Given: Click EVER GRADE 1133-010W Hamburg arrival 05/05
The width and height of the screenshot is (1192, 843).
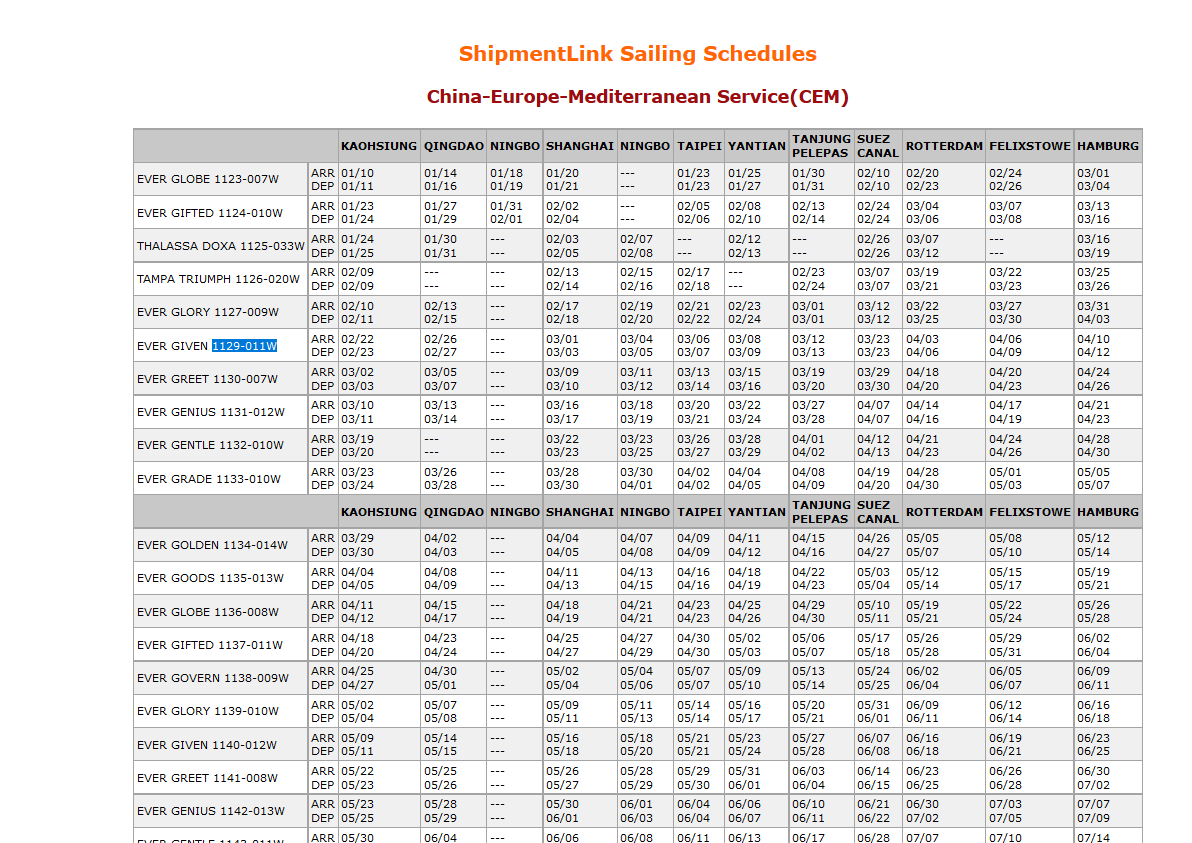Looking at the screenshot, I should pos(1093,472).
